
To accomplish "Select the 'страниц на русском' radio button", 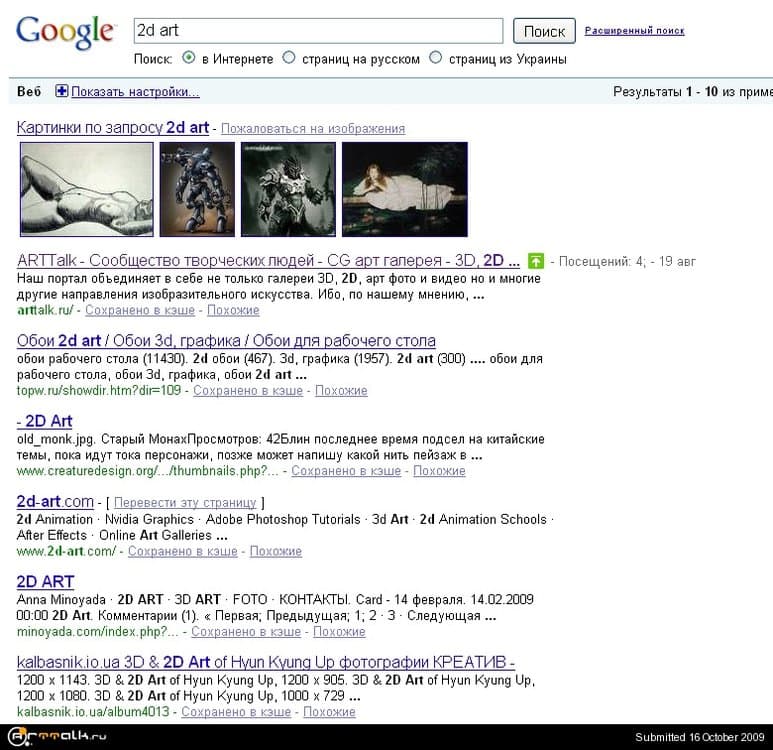I will click(289, 58).
